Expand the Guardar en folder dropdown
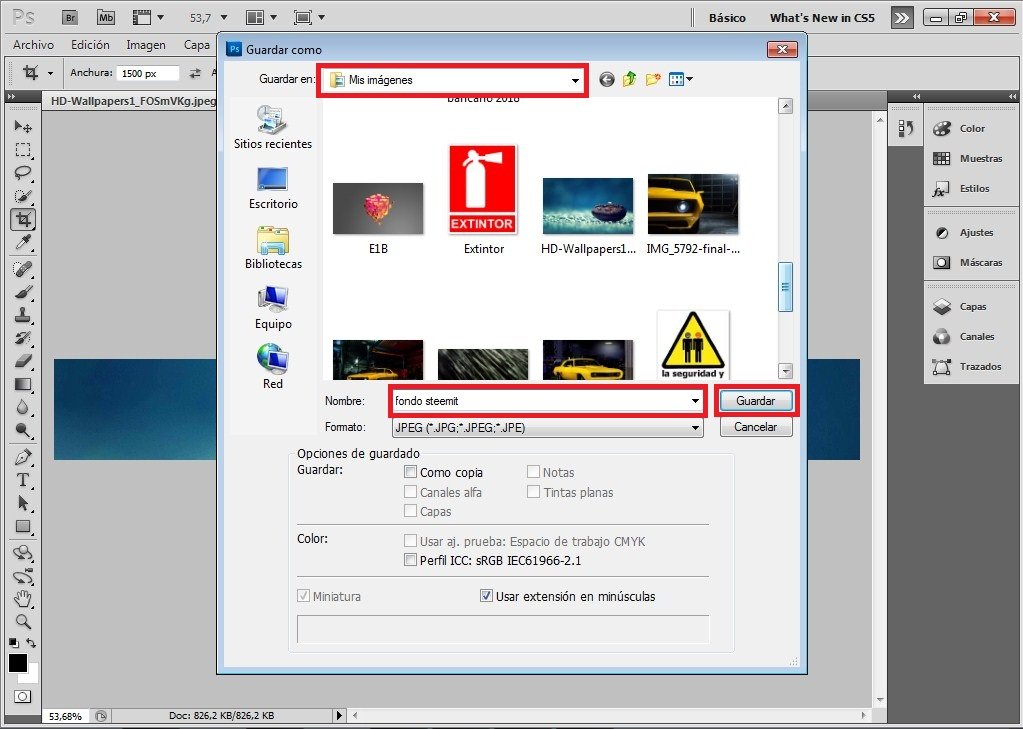The image size is (1023, 729). 575,80
